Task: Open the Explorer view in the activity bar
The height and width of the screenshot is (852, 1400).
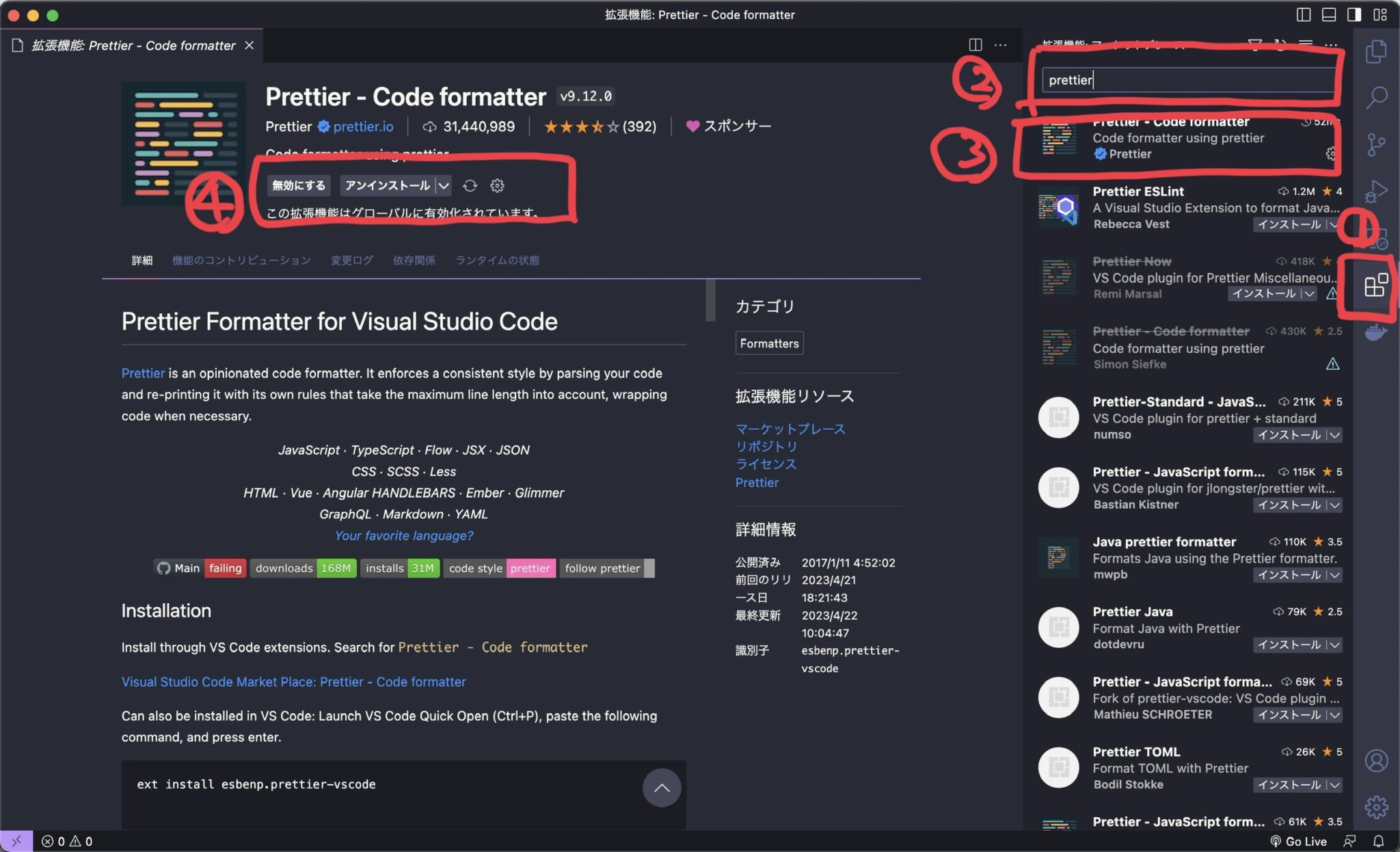Action: tap(1377, 51)
